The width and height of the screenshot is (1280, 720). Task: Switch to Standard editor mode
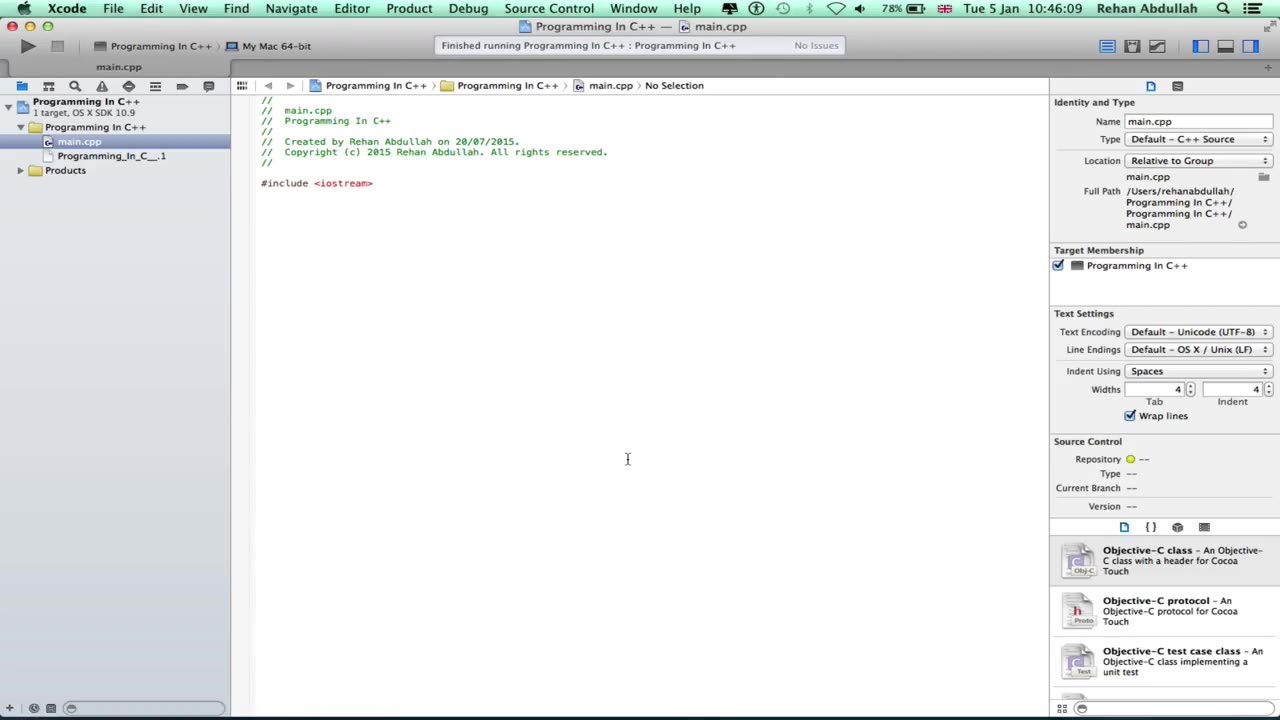tap(1107, 46)
